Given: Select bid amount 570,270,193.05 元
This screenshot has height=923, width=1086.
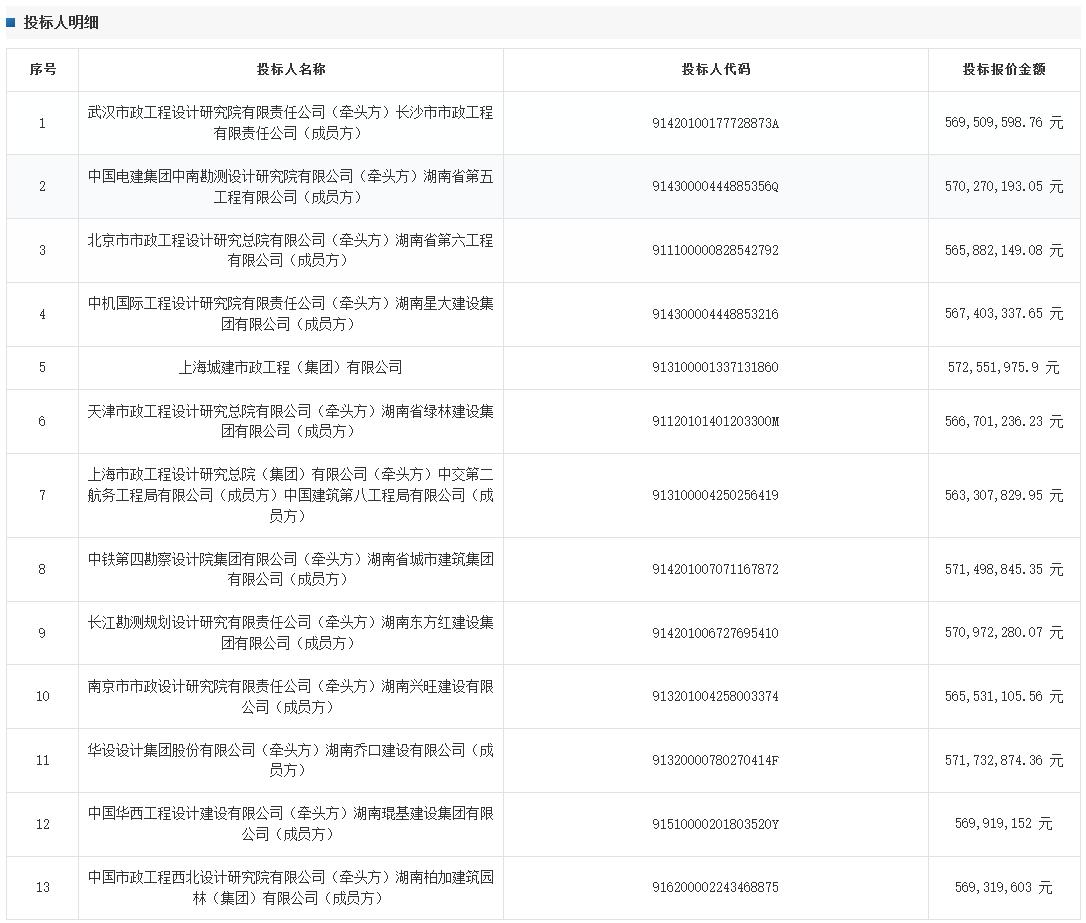Looking at the screenshot, I should tap(1004, 186).
